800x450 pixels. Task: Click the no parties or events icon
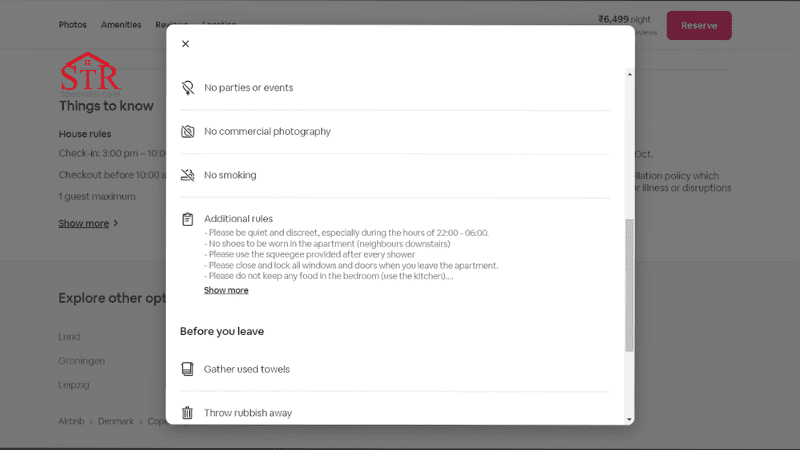click(x=187, y=88)
